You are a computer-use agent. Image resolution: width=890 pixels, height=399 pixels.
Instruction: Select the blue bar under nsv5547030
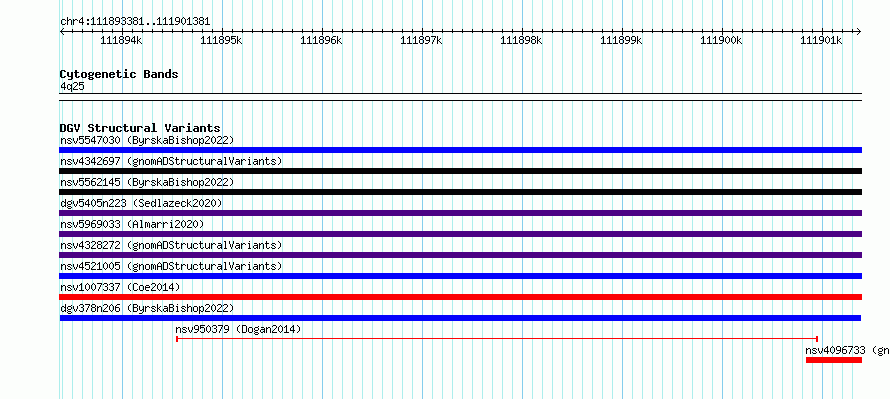pyautogui.click(x=461, y=150)
